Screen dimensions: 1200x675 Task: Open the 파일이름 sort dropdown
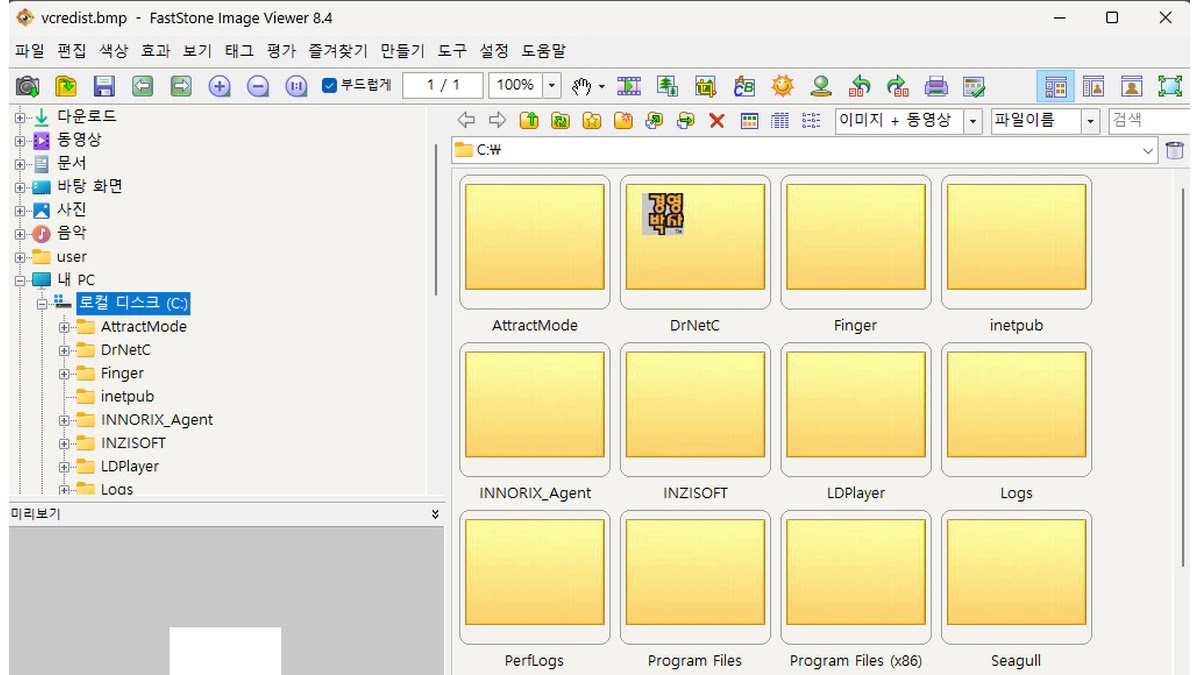click(x=1090, y=121)
